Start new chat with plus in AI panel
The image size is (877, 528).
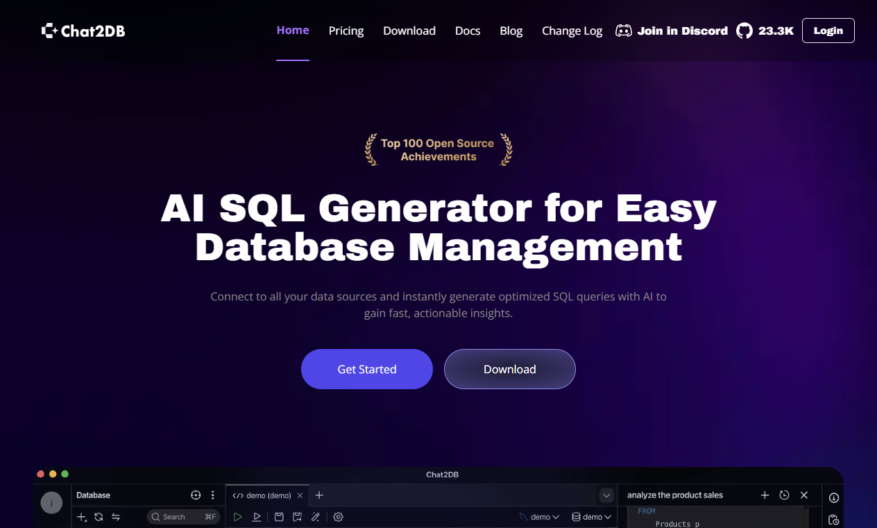pos(765,495)
